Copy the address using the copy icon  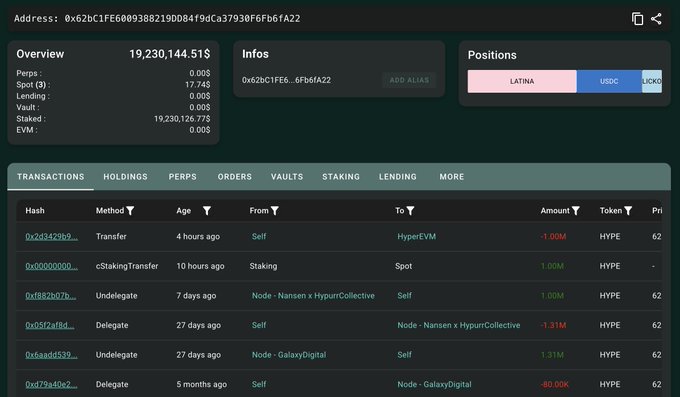[x=637, y=19]
